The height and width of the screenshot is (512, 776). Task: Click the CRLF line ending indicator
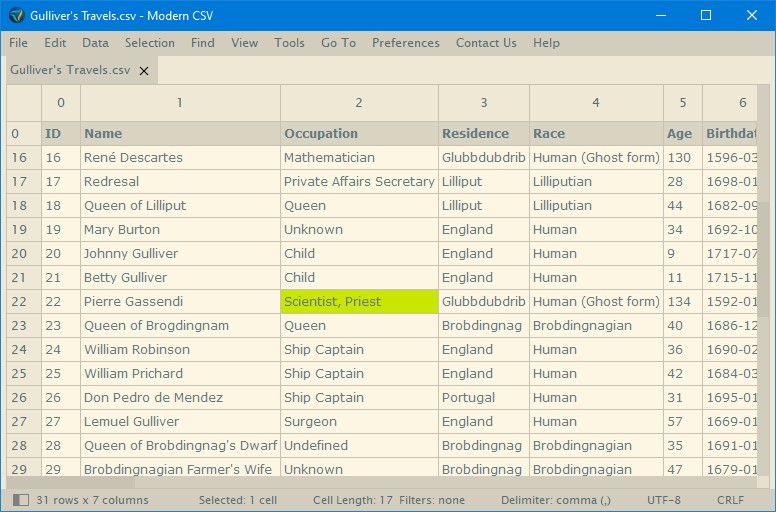click(730, 500)
